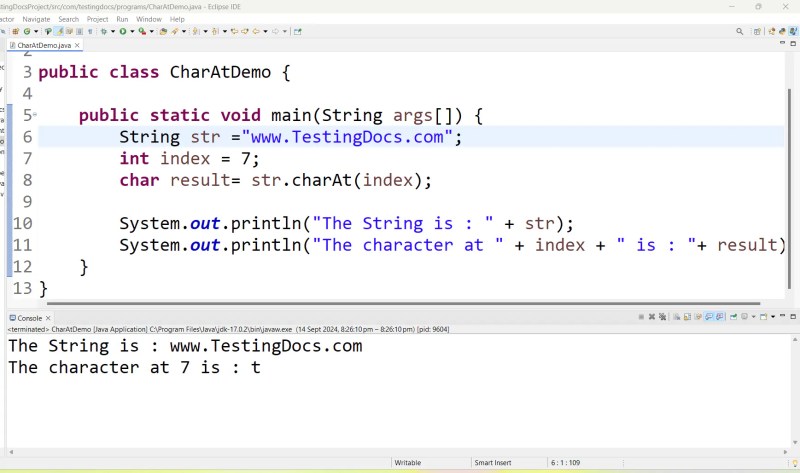Open the Search dropdown arrow
The width and height of the screenshot is (800, 473).
[184, 32]
